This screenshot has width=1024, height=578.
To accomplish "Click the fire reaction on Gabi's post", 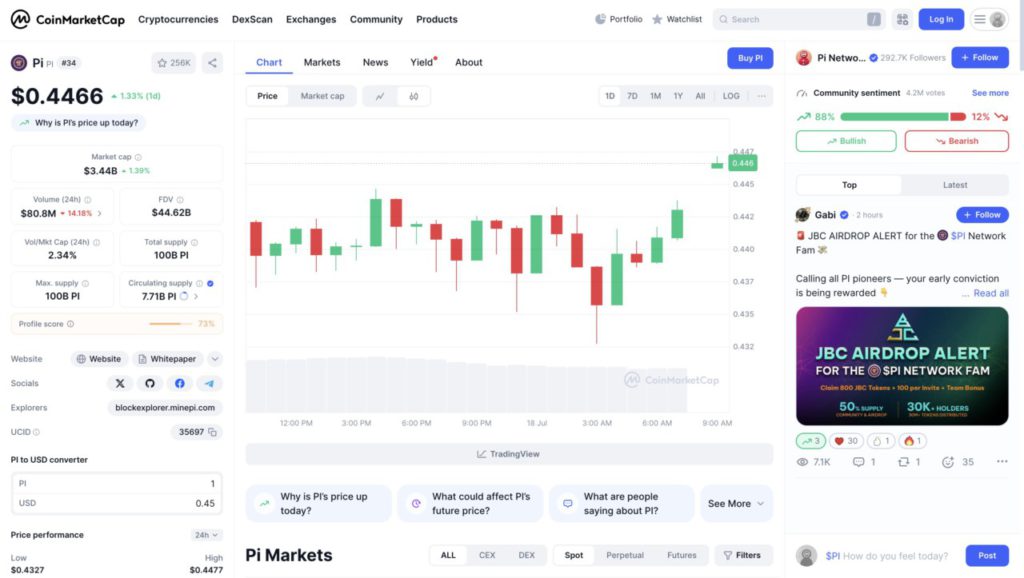I will pos(913,441).
